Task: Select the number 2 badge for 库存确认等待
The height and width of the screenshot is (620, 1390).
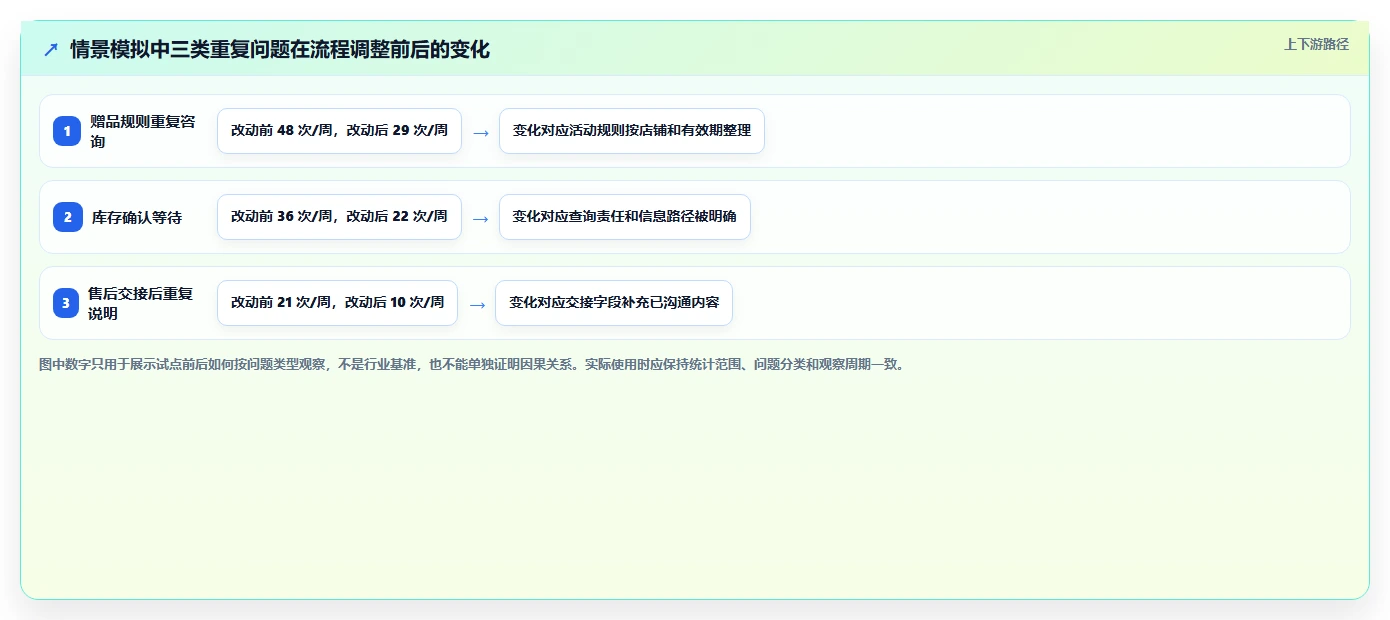Action: click(67, 217)
